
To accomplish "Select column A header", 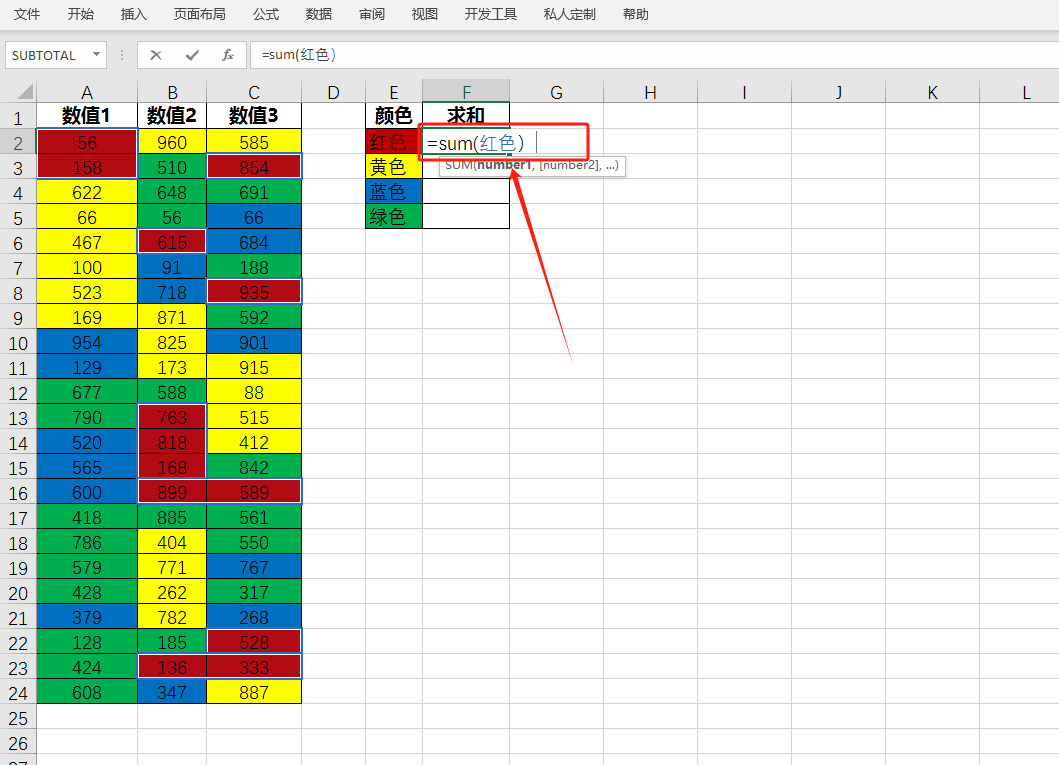I will click(x=87, y=92).
